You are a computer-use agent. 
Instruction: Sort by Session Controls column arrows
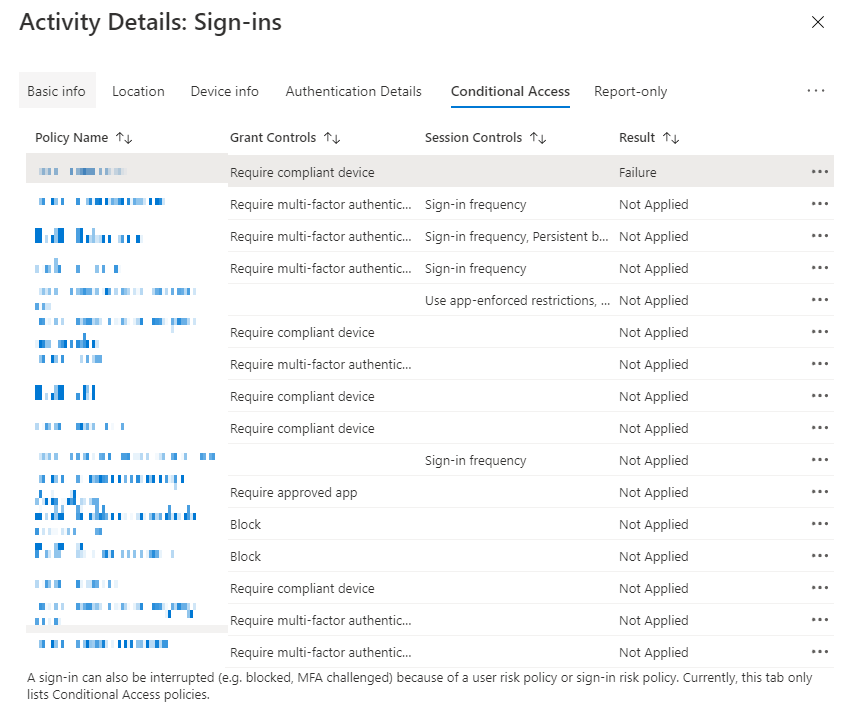(538, 138)
